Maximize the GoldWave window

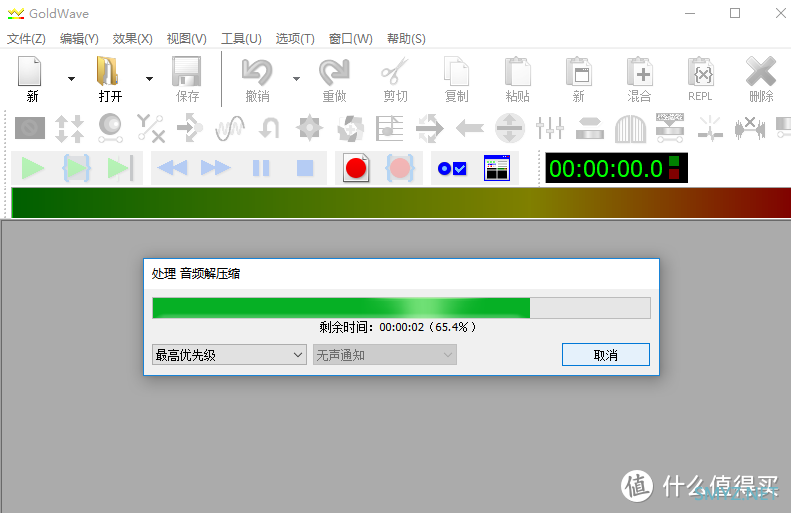(735, 13)
